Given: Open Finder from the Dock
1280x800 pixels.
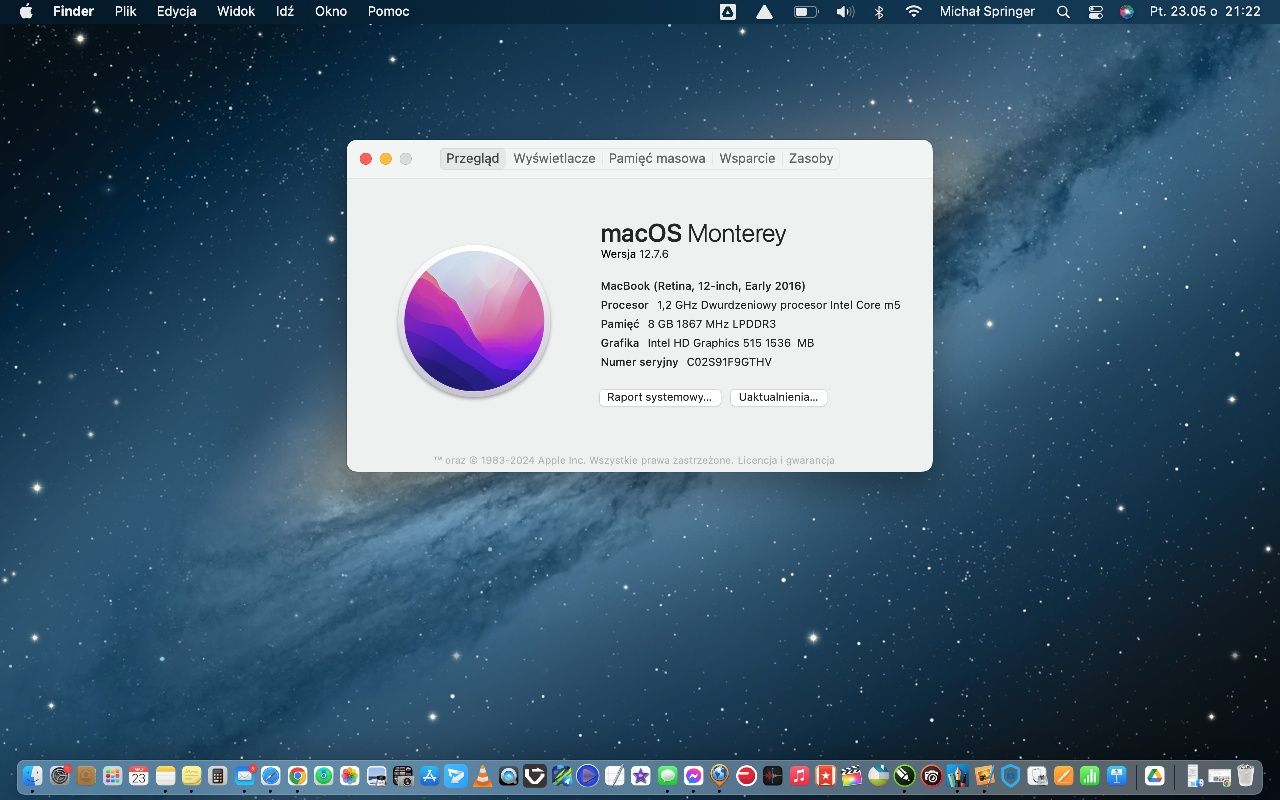Looking at the screenshot, I should pos(33,775).
